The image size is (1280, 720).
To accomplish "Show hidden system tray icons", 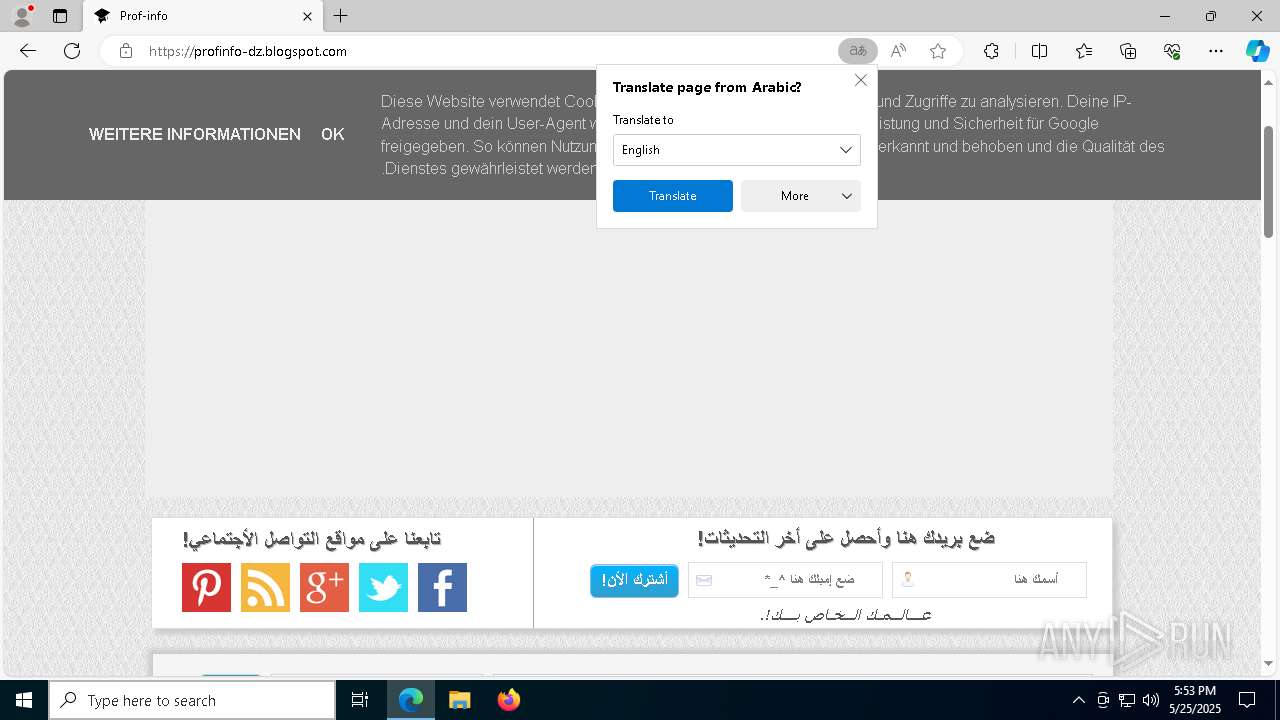I will point(1078,700).
